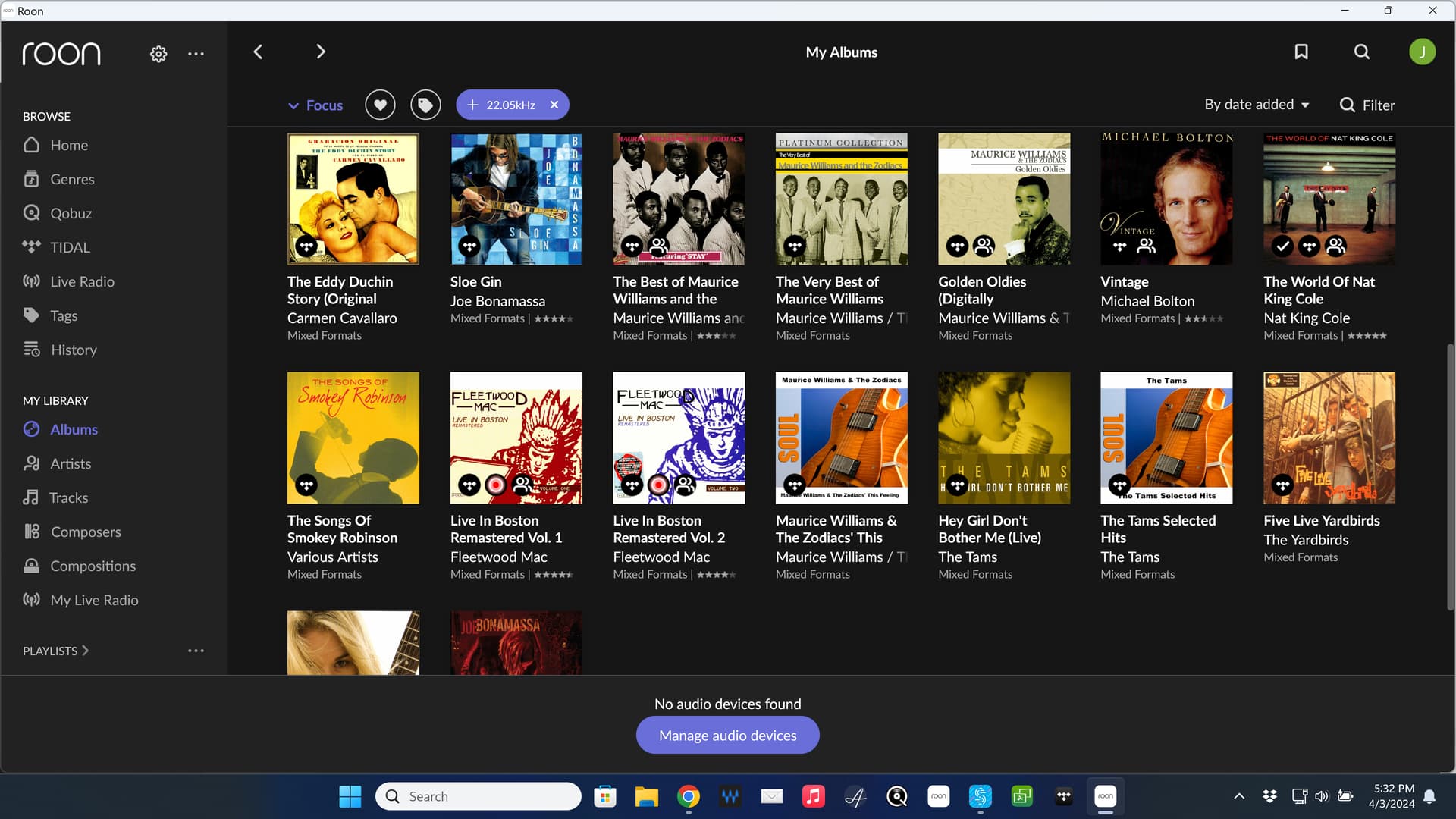Image resolution: width=1456 pixels, height=819 pixels.
Task: Remove the 22.05kHz focus filter
Action: (x=554, y=105)
